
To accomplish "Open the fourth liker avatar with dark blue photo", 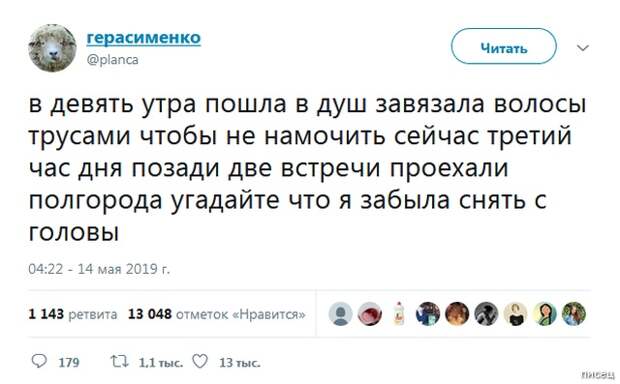I will tap(428, 314).
